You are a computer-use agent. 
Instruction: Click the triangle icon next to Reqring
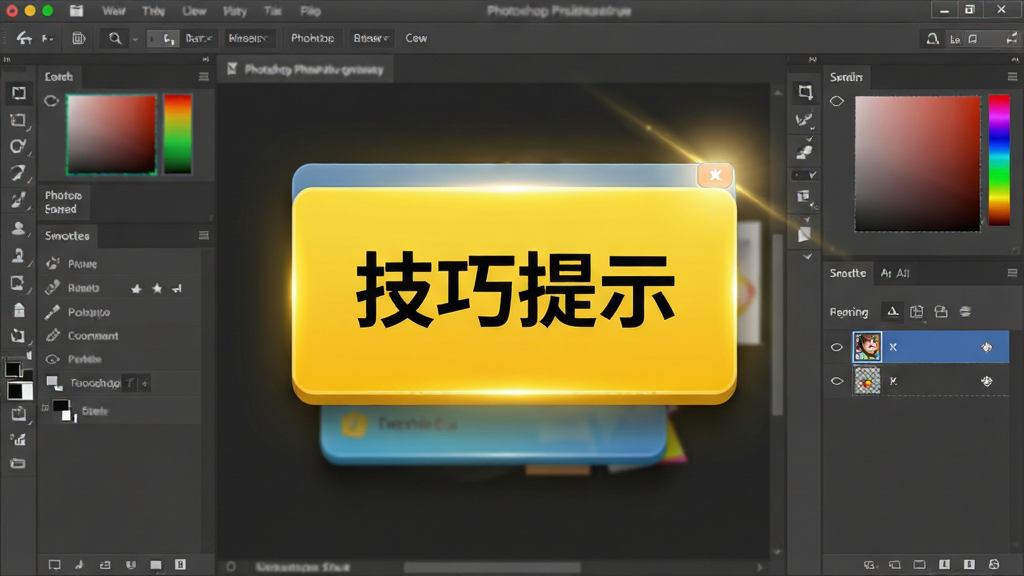coord(892,312)
